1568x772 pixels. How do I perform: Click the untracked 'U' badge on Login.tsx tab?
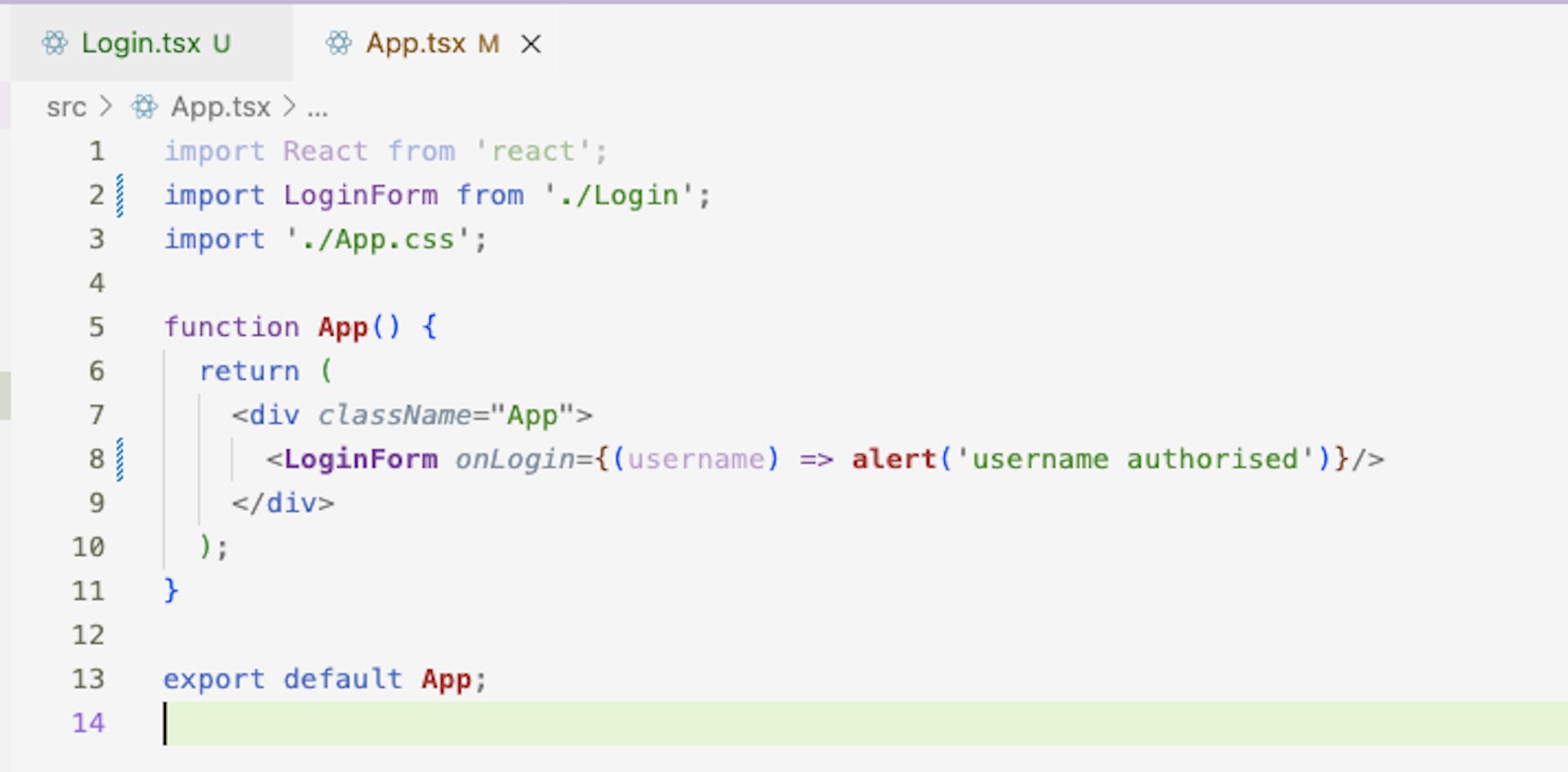[x=221, y=43]
